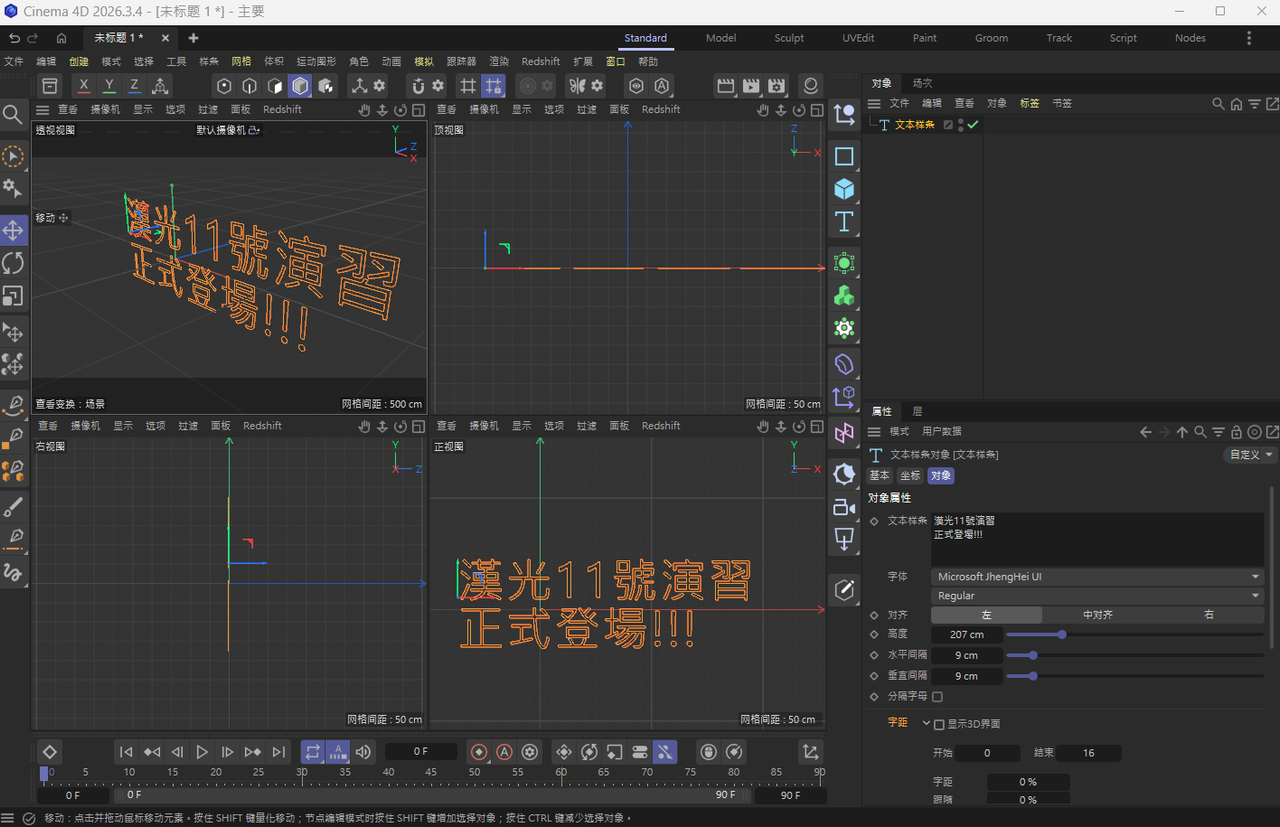Open the front viewport 选项 menu

coord(554,426)
